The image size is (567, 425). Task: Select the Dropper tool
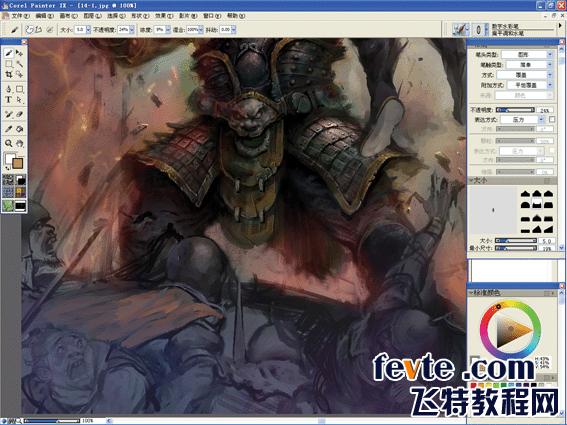[x=9, y=129]
